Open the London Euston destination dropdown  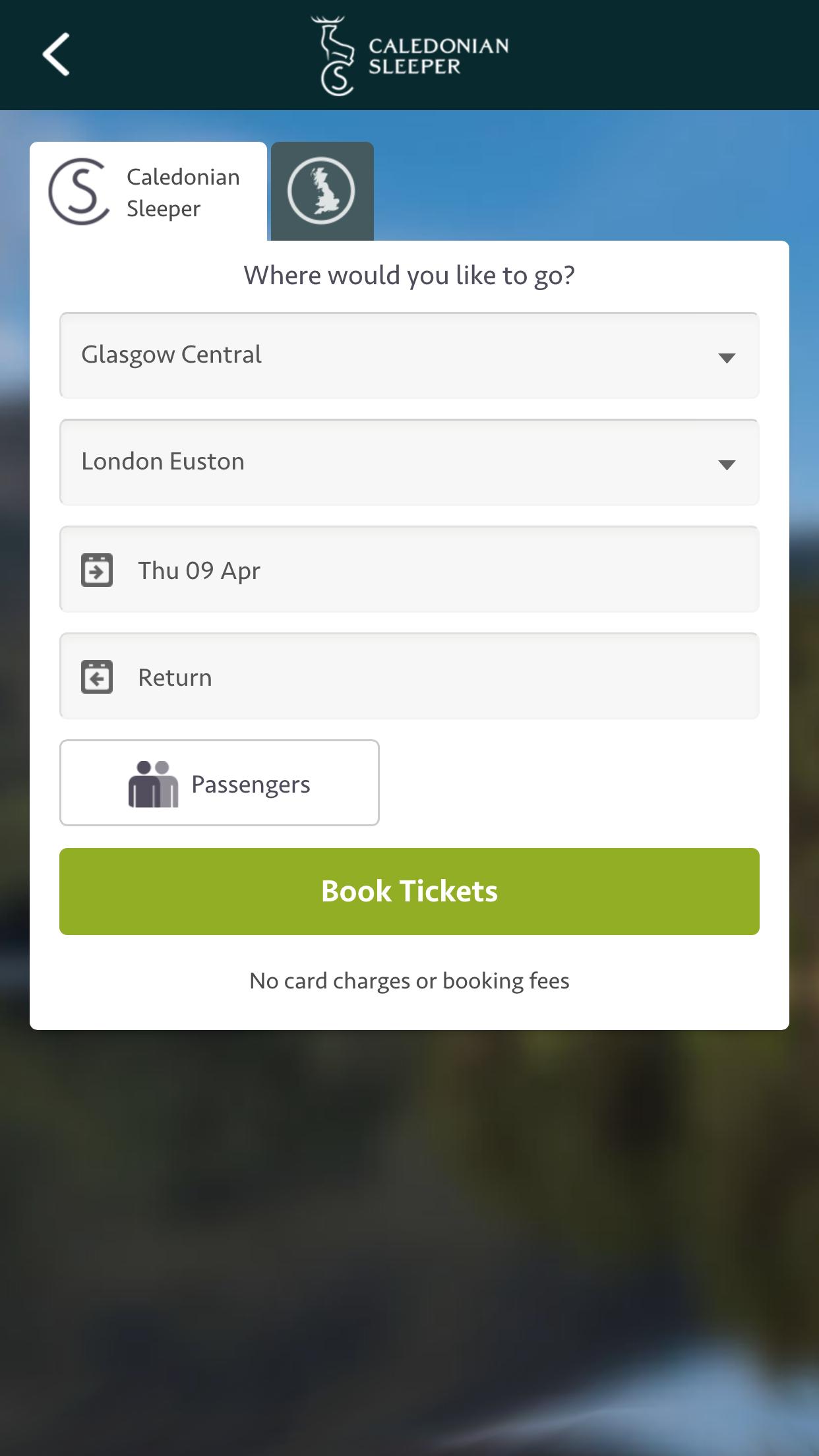tap(409, 462)
